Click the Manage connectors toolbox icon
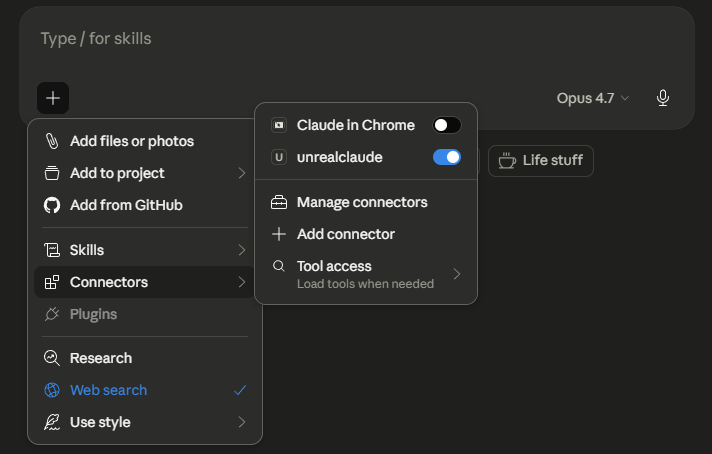 pyautogui.click(x=279, y=202)
